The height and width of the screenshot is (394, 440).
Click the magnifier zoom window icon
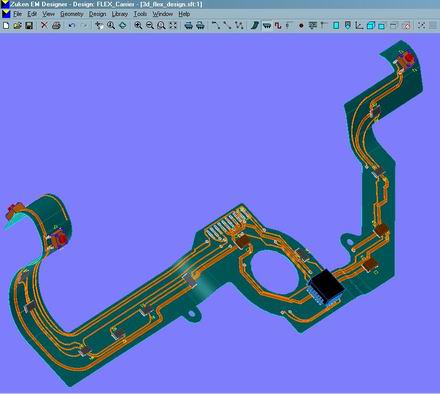(111, 25)
